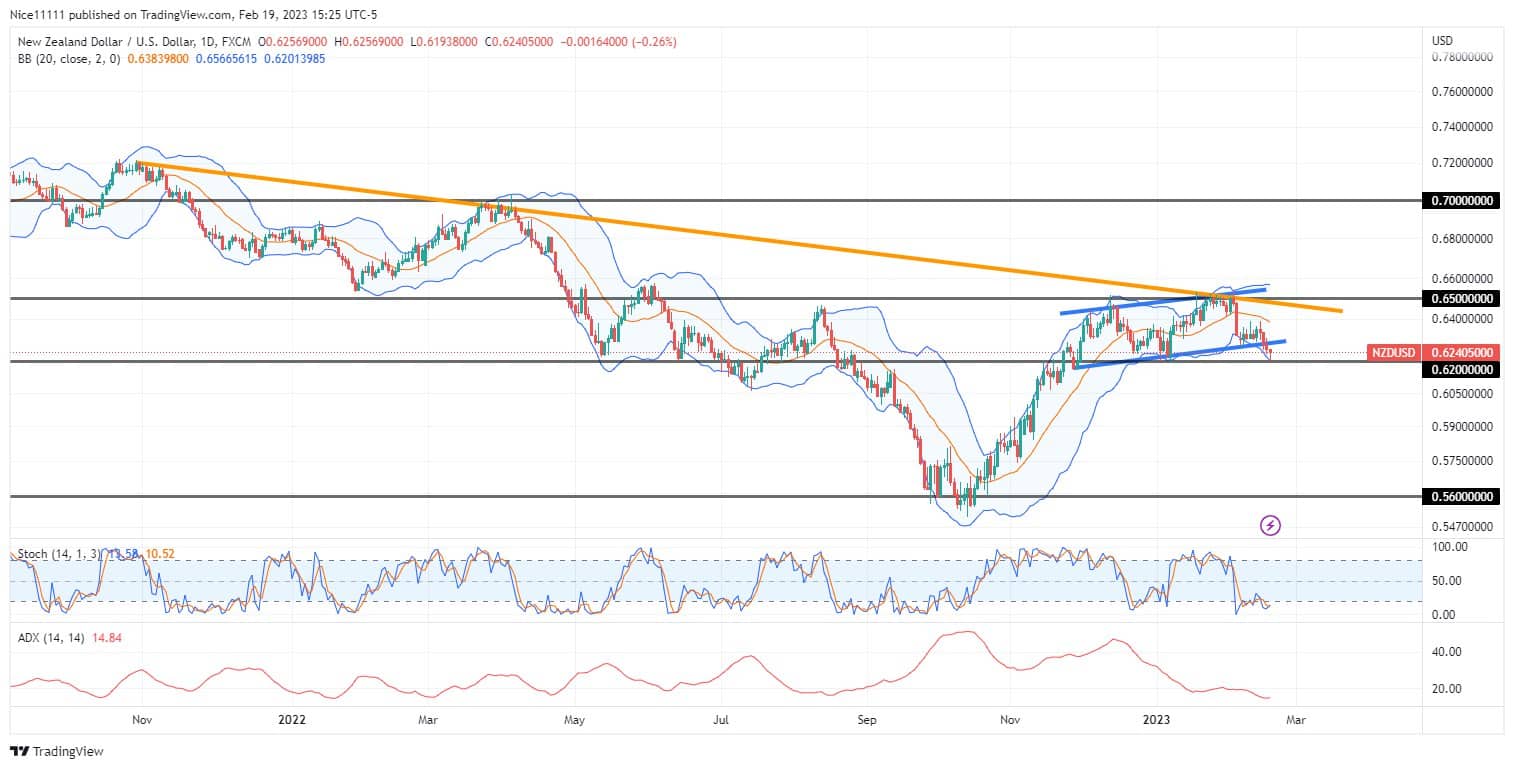Click the 0.54700000 price axis label
Image resolution: width=1514 pixels, height=769 pixels.
tap(1462, 527)
